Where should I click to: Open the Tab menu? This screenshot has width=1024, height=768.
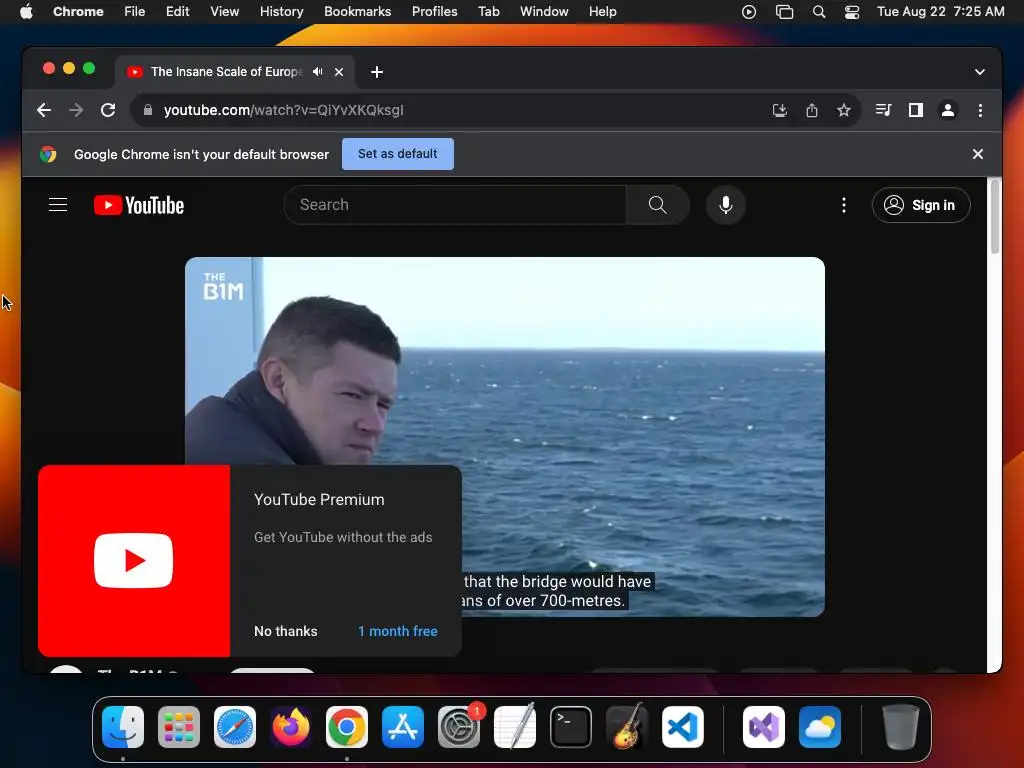point(488,11)
